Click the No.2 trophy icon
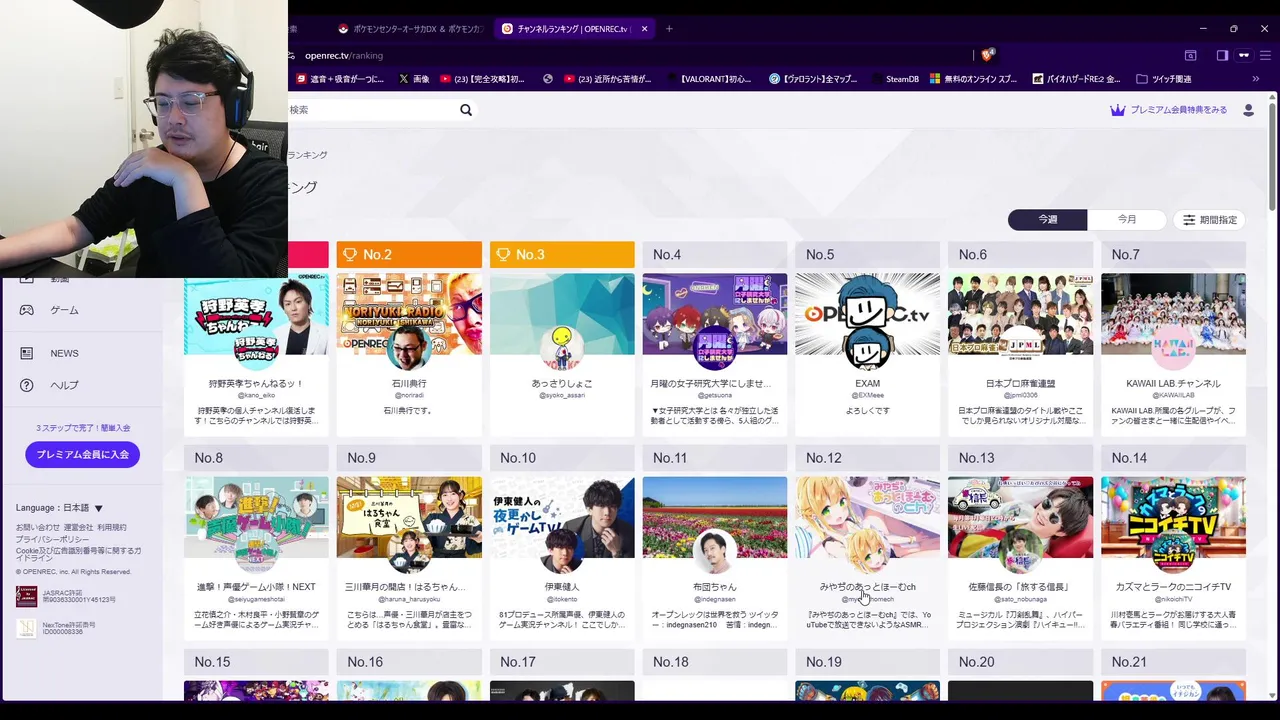The height and width of the screenshot is (720, 1280). (x=350, y=255)
